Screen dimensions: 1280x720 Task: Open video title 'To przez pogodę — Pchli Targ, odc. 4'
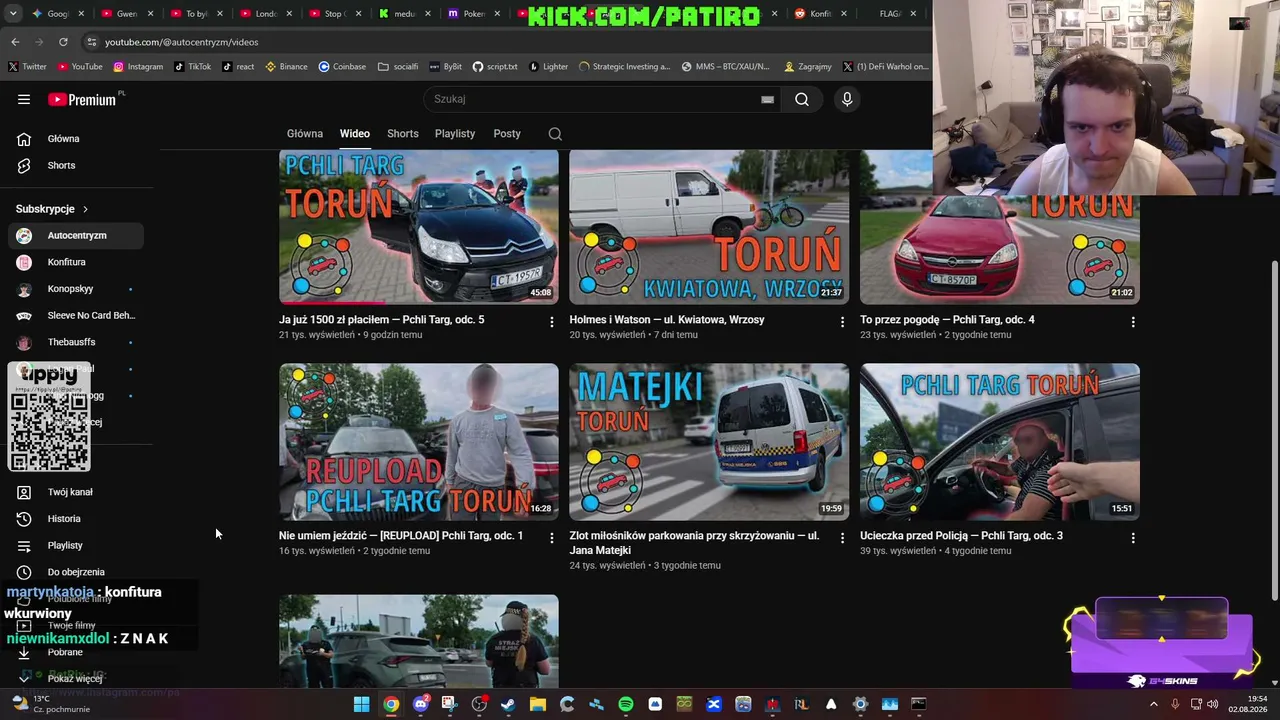[947, 320]
